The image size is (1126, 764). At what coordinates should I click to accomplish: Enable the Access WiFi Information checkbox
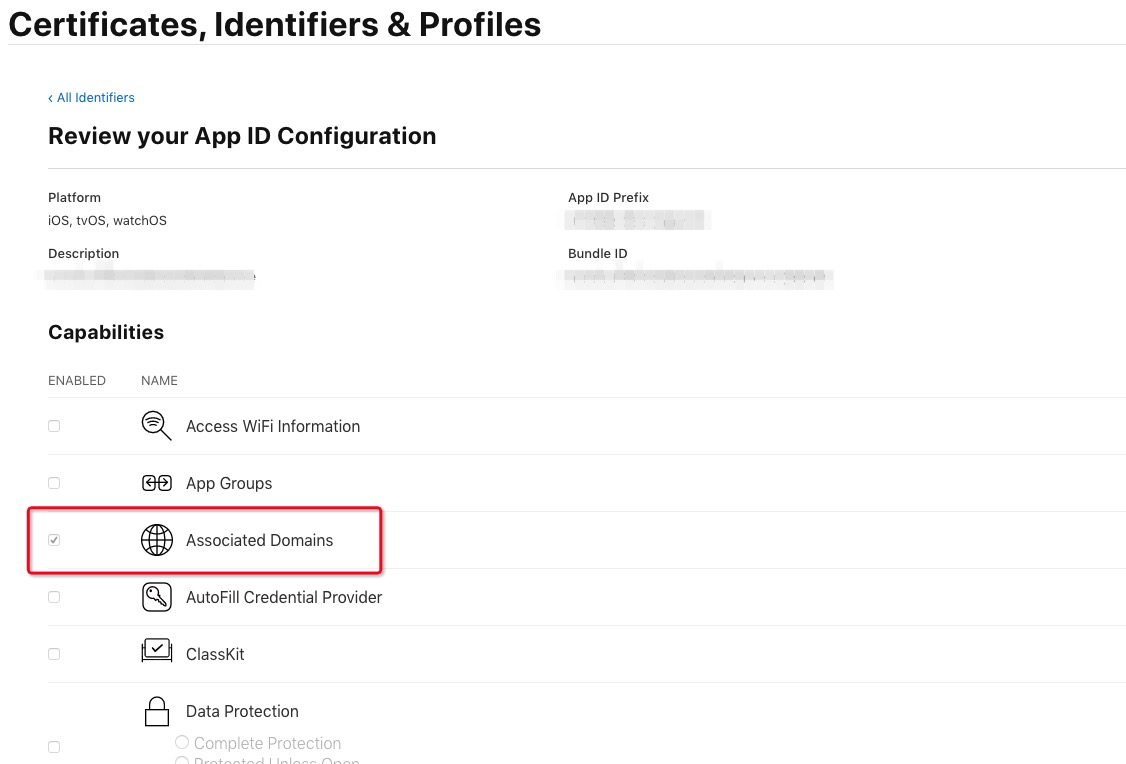(x=54, y=426)
